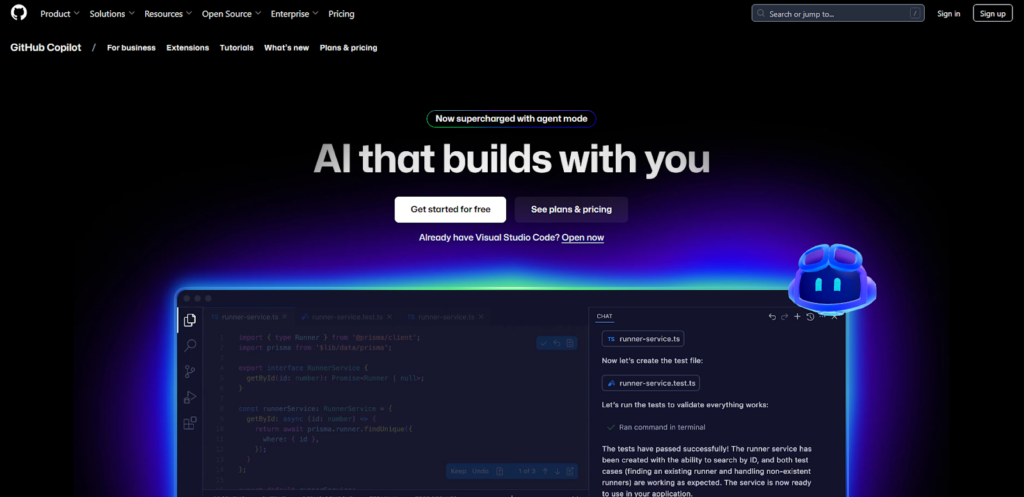Click the slash shortcut key in search box
Viewport: 1024px width, 497px height.
pos(915,13)
